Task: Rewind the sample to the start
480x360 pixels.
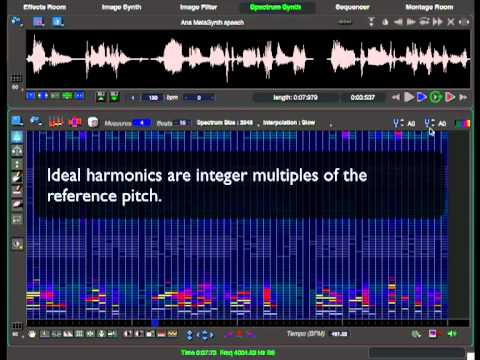Action: (396, 97)
